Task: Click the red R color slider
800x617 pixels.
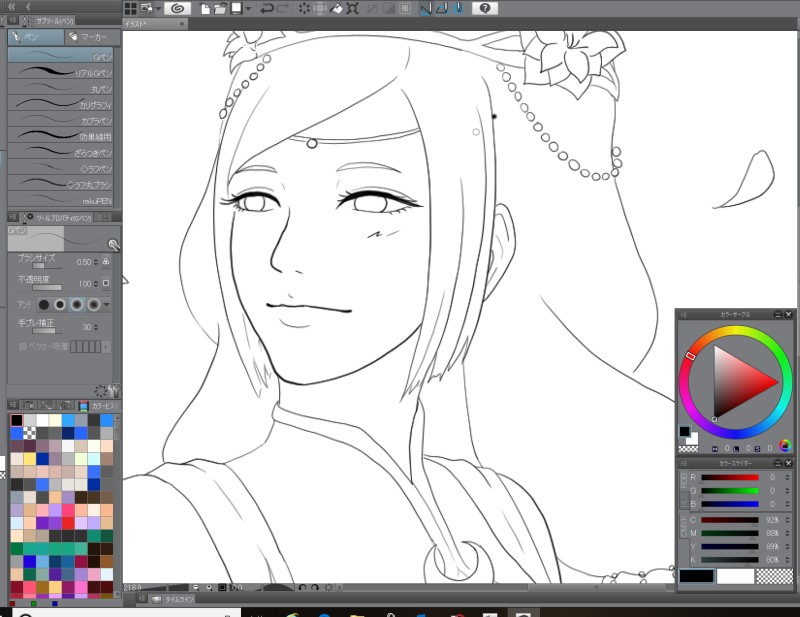Action: click(x=730, y=477)
